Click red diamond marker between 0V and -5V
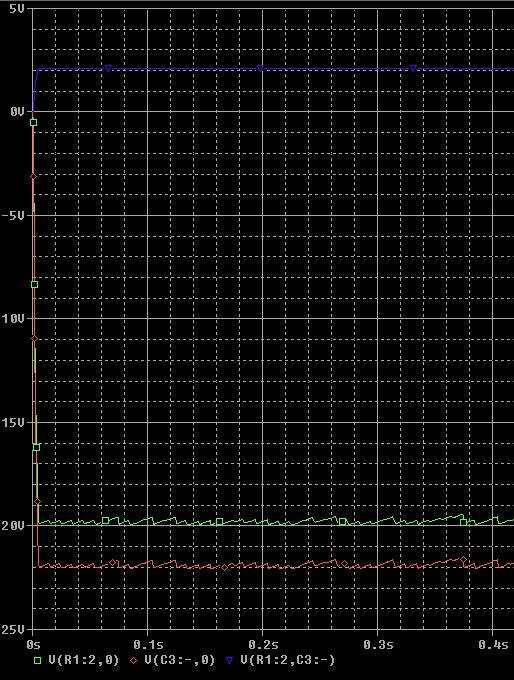Viewport: 514px width, 680px height. pyautogui.click(x=33, y=177)
